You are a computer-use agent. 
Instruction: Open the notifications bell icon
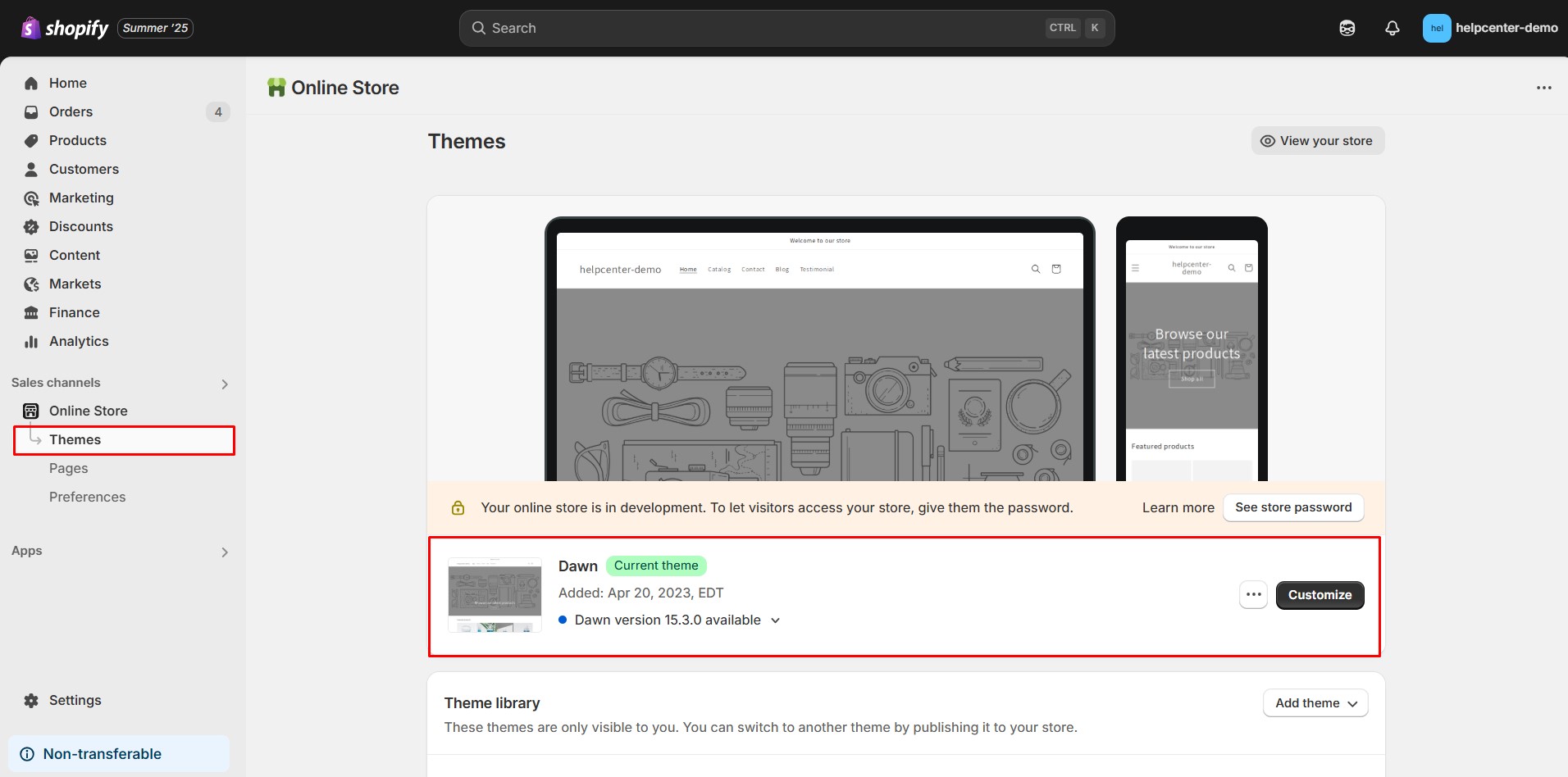tap(1392, 29)
